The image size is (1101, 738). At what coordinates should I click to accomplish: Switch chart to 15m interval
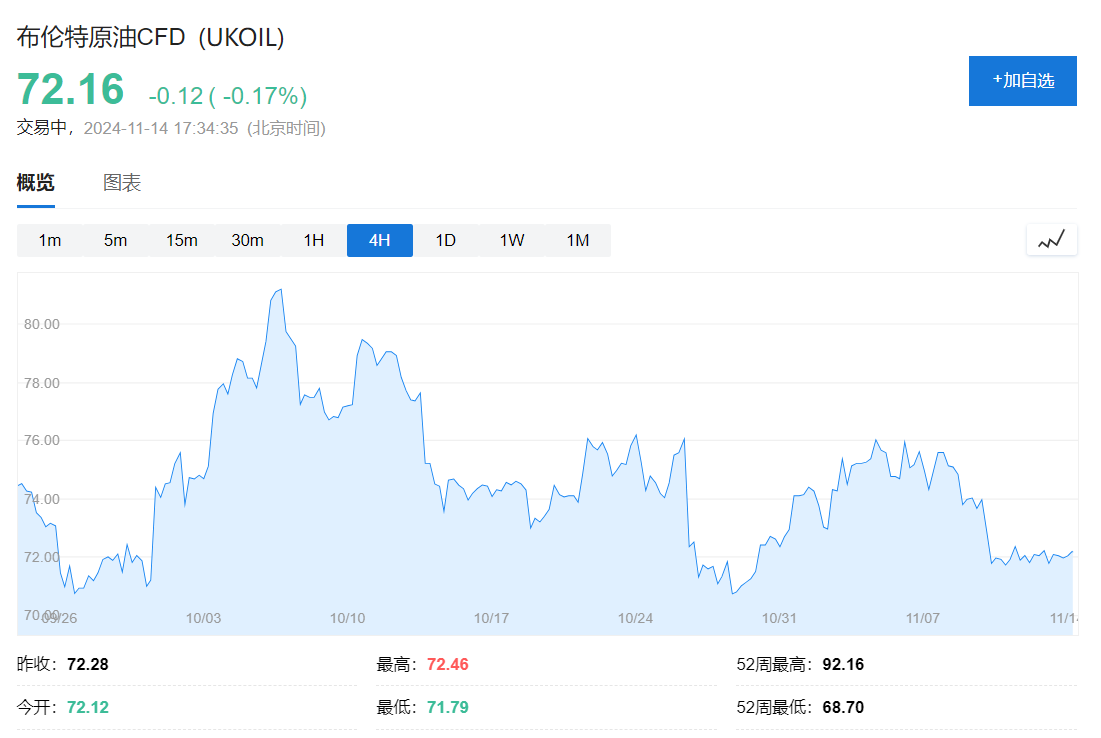(x=182, y=240)
